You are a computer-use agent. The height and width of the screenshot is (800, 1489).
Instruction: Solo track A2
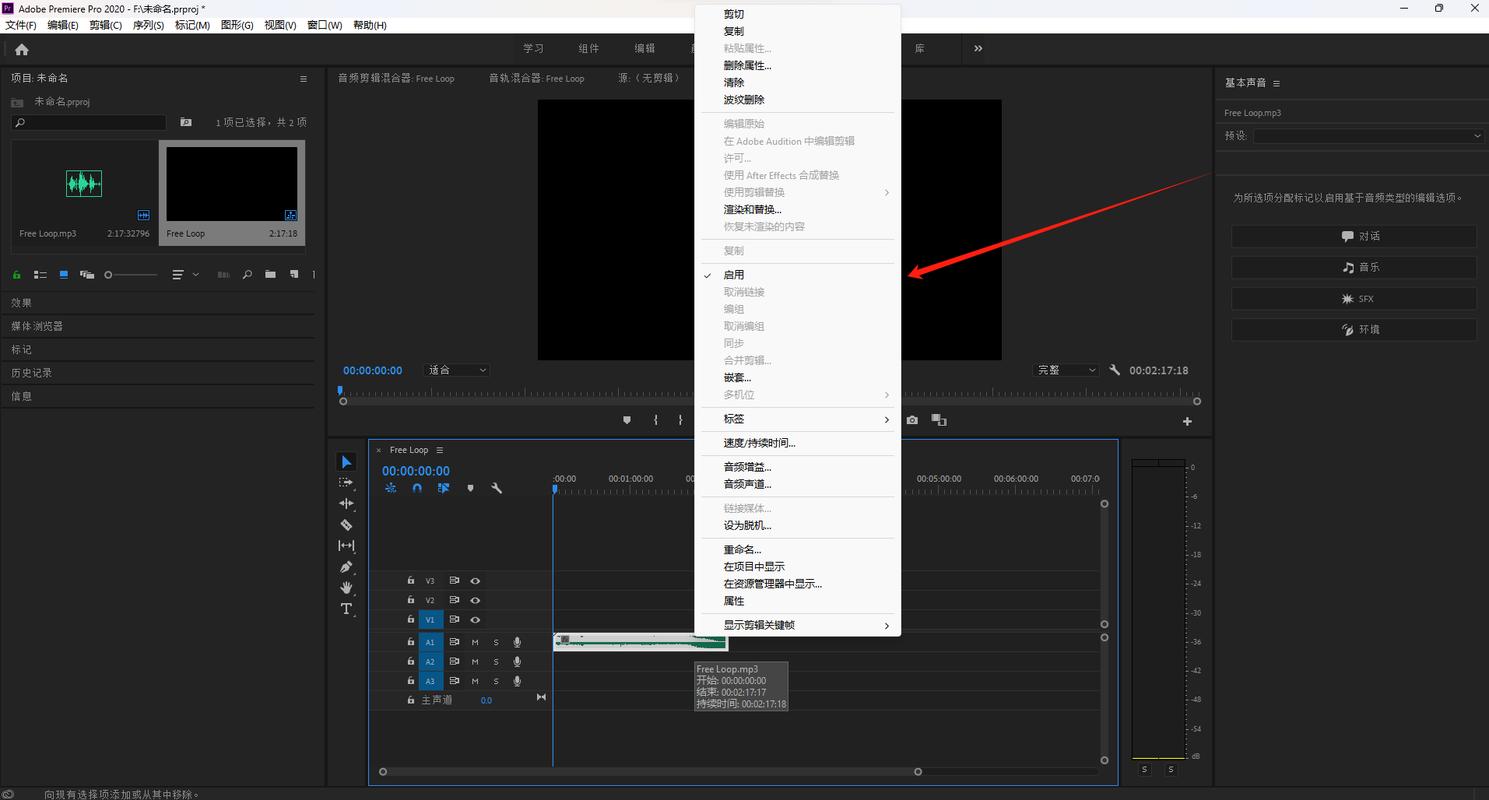(495, 661)
